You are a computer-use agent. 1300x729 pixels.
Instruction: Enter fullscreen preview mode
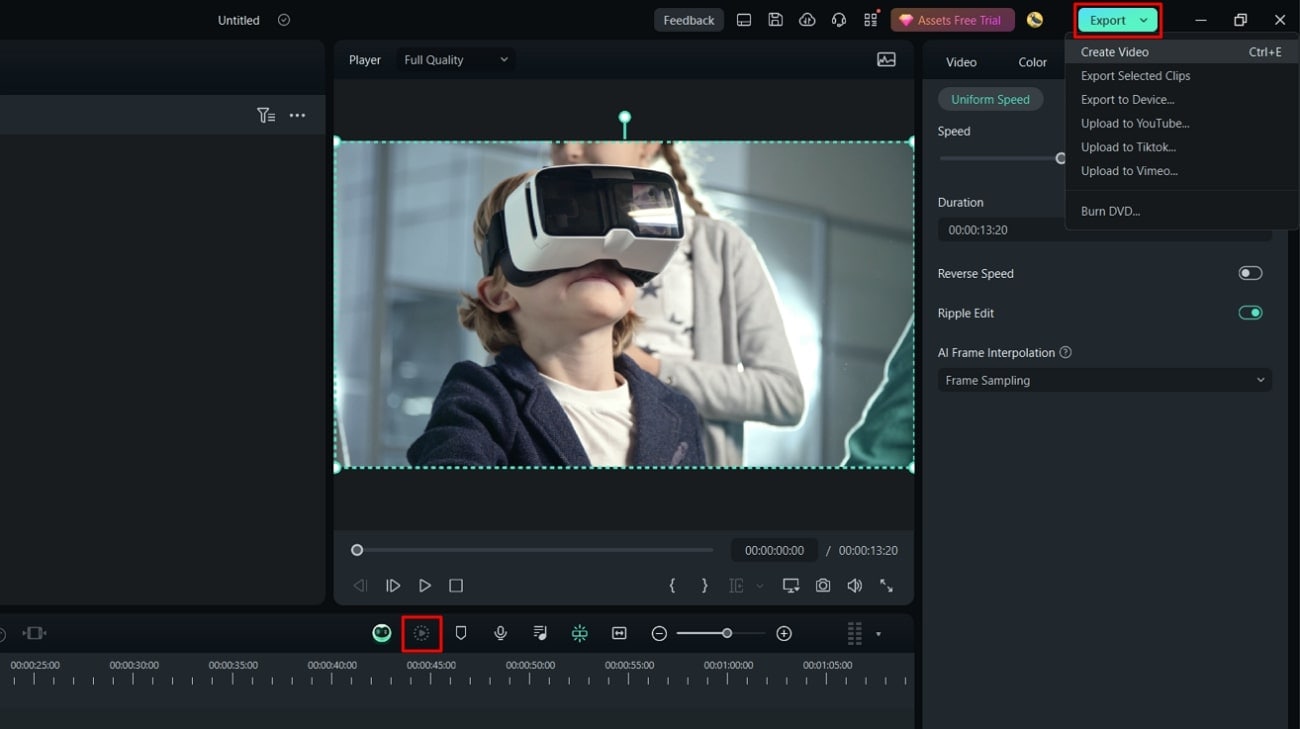tap(887, 586)
